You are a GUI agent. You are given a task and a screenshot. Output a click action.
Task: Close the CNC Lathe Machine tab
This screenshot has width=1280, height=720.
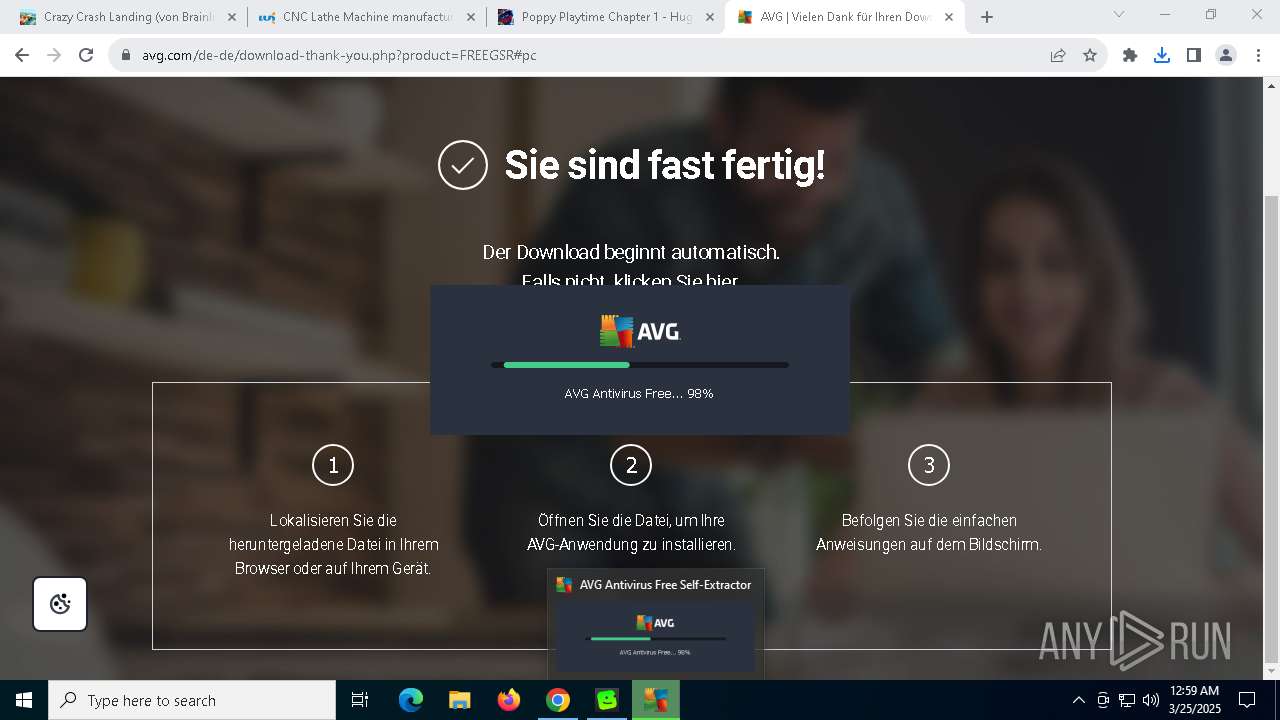coord(471,17)
